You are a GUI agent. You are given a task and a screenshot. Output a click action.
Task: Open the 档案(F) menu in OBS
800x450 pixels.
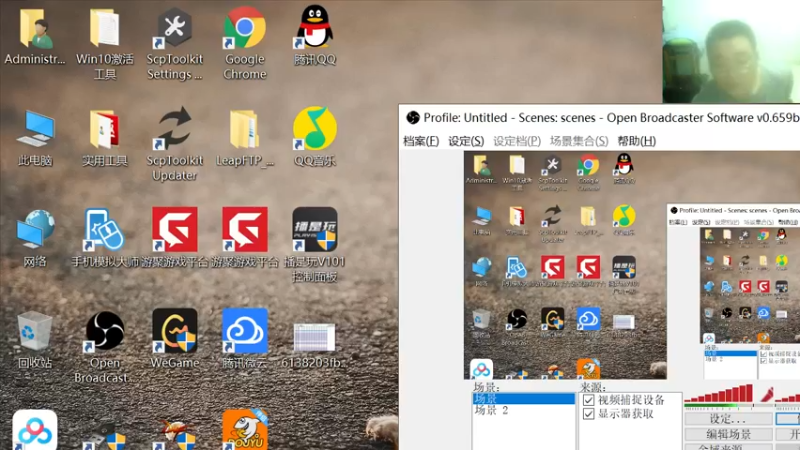pyautogui.click(x=421, y=141)
